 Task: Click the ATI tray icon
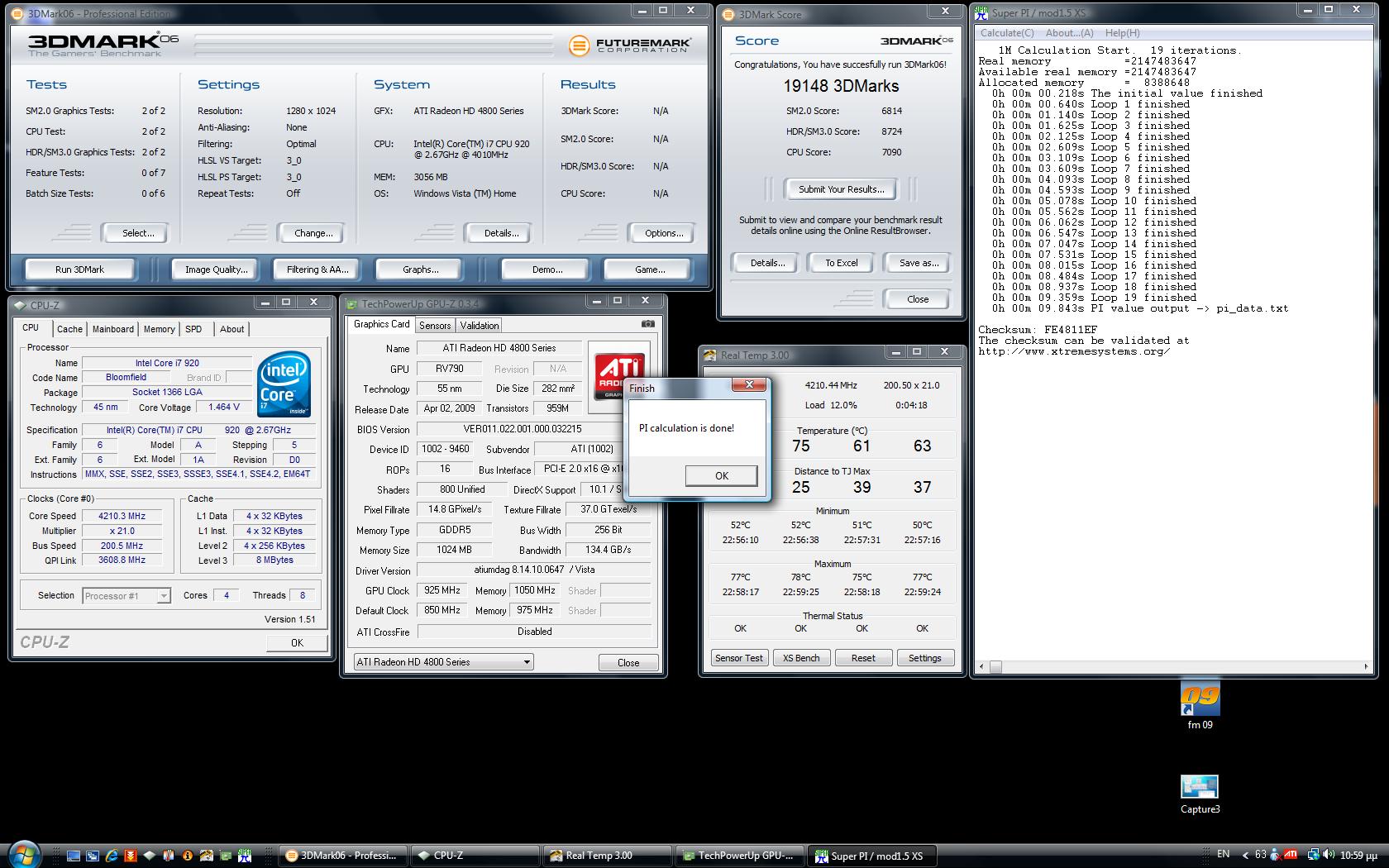tap(1291, 855)
